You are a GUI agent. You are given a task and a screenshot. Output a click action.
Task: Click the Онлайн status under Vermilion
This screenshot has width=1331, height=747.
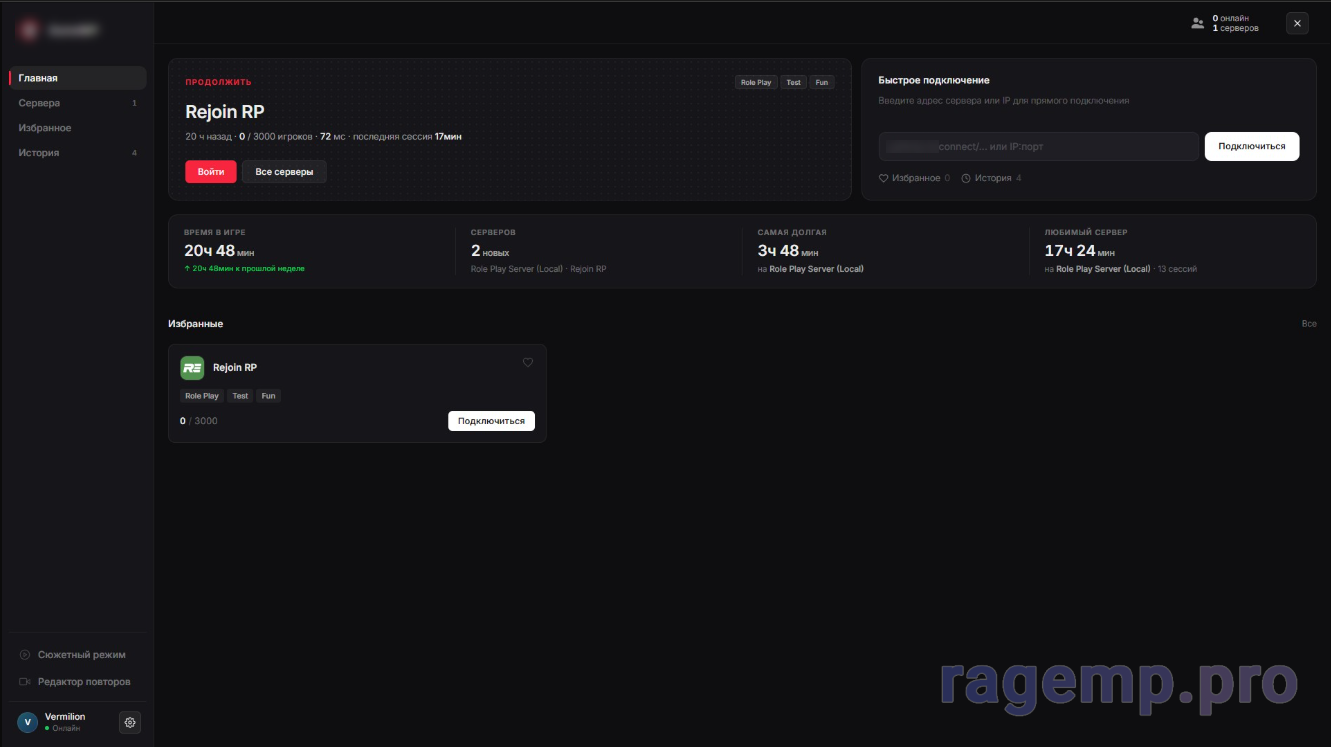click(x=62, y=729)
